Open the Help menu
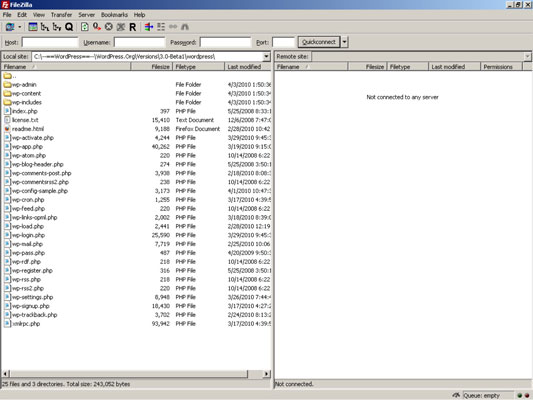Screen dimensions: 533x400 pyautogui.click(x=139, y=15)
